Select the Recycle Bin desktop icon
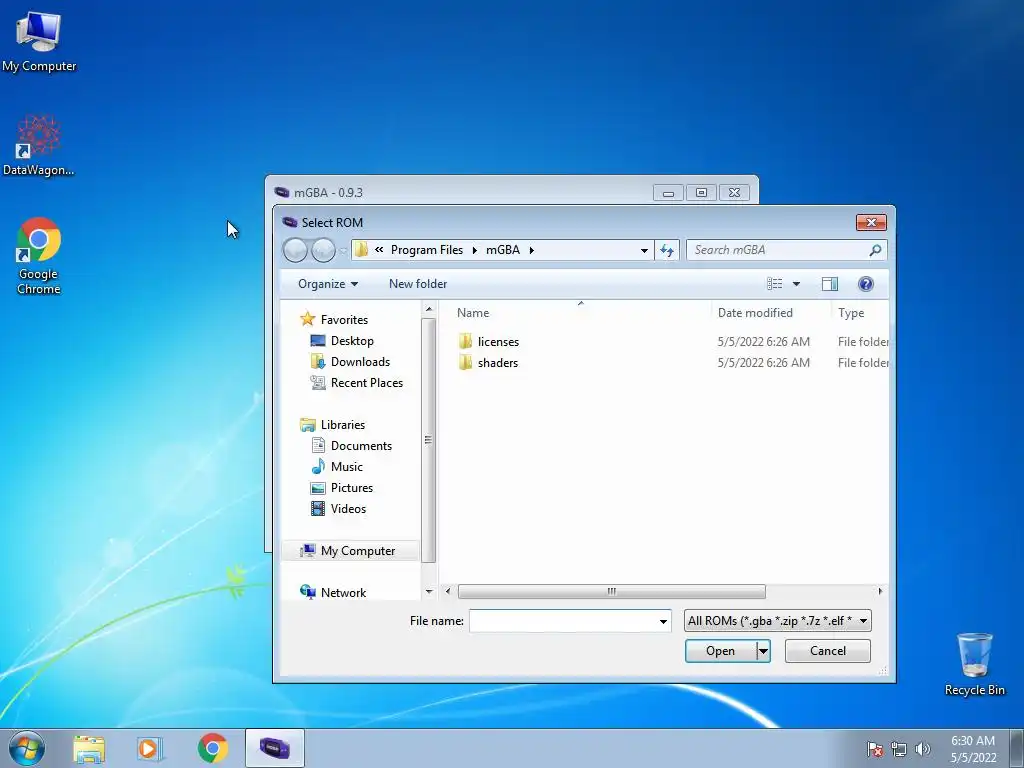 (974, 664)
